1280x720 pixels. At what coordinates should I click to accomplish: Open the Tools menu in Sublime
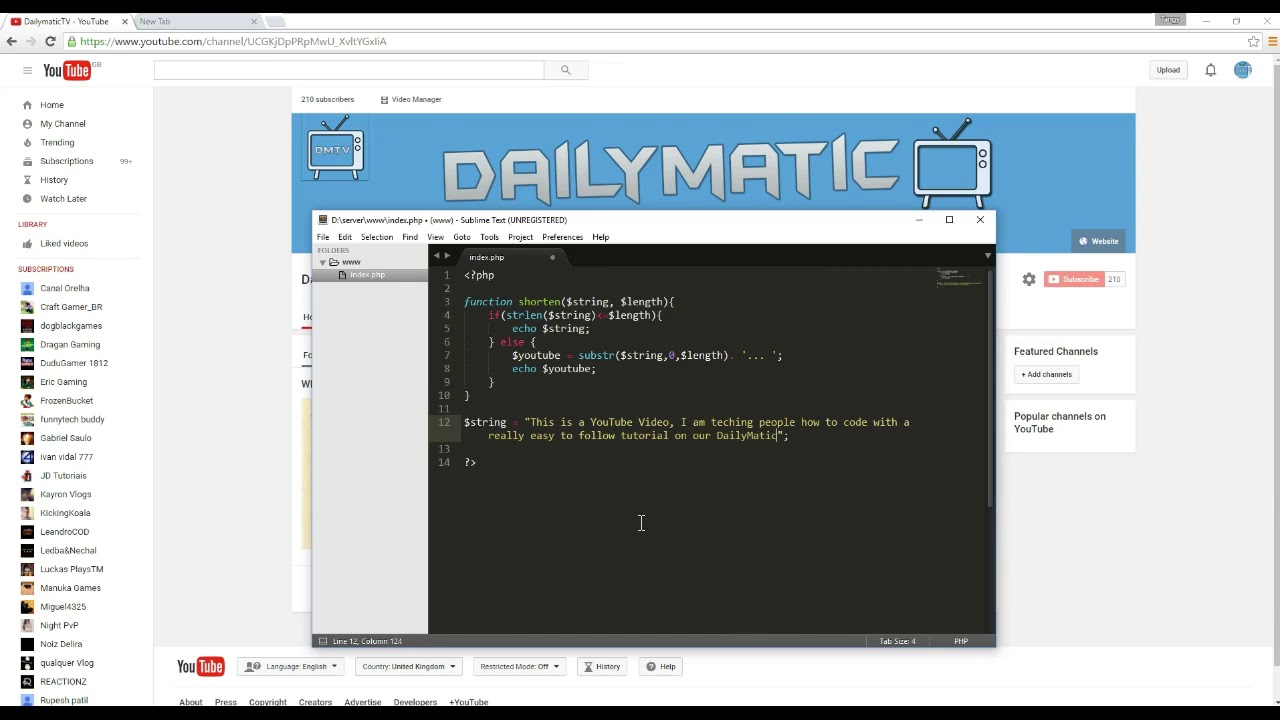click(x=489, y=237)
